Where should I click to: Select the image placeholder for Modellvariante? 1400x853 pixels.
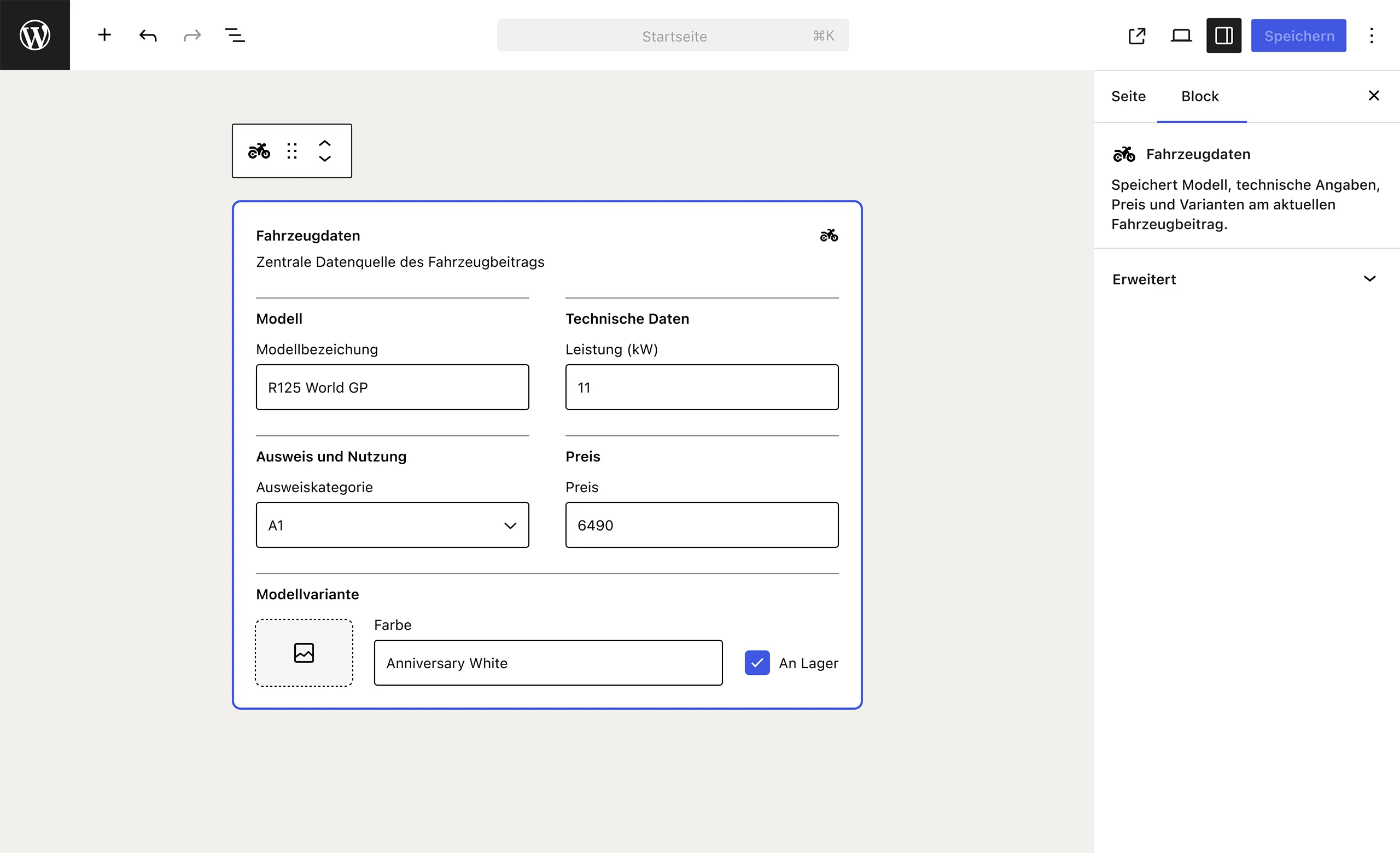304,652
